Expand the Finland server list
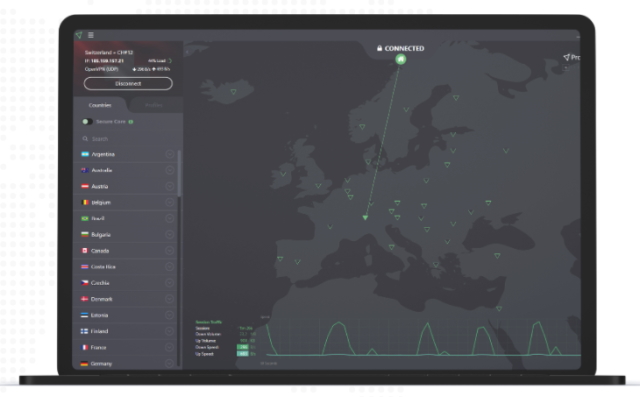This screenshot has height=397, width=640. click(x=170, y=331)
